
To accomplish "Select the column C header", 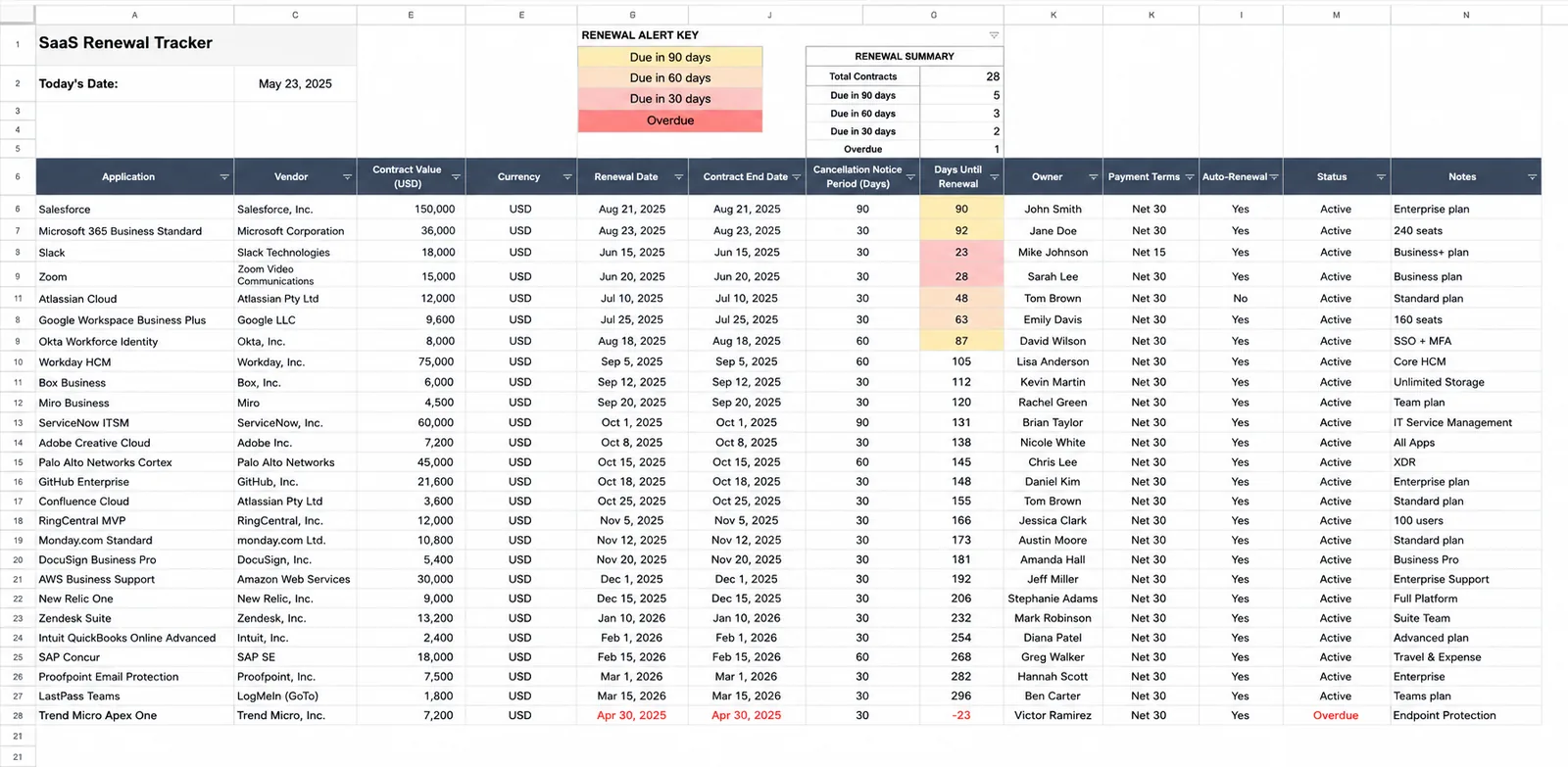I will pyautogui.click(x=295, y=15).
